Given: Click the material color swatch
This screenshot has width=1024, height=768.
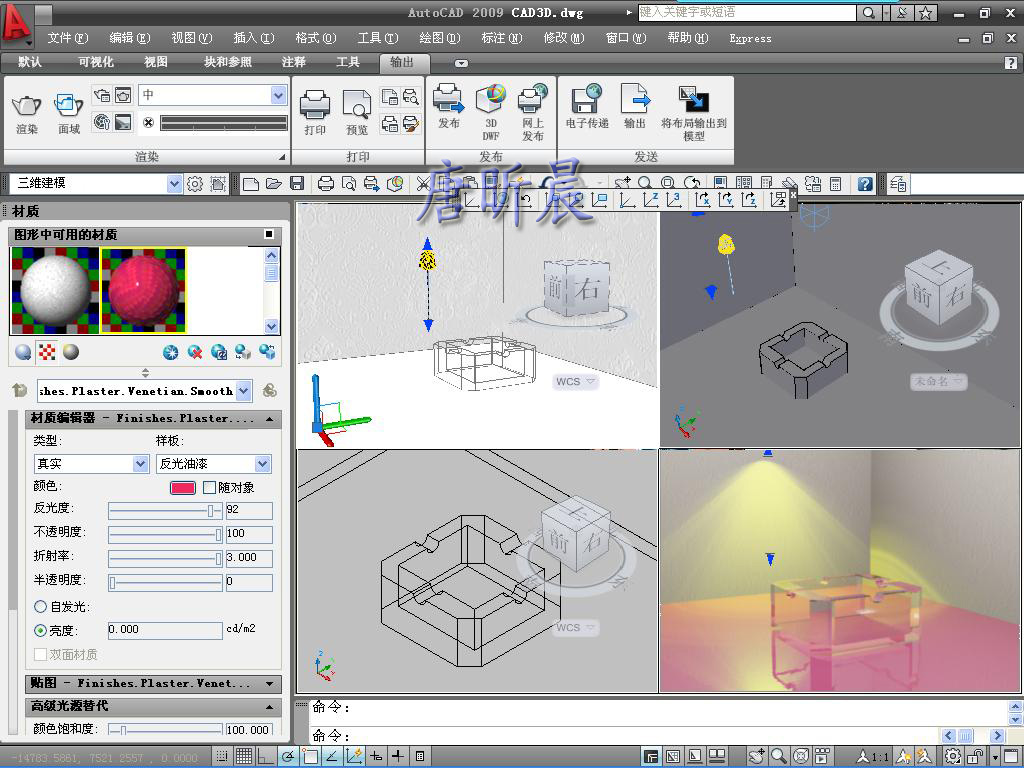Looking at the screenshot, I should pyautogui.click(x=183, y=487).
